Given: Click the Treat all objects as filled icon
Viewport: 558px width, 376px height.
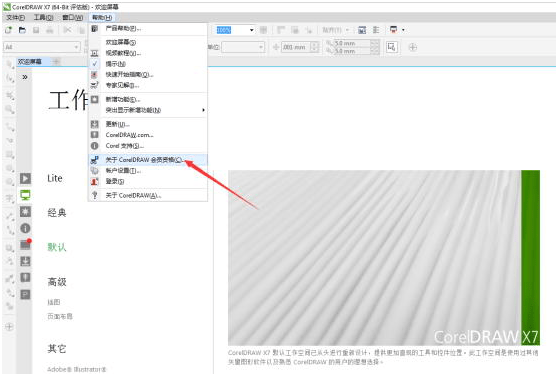Looking at the screenshot, I should click(392, 47).
